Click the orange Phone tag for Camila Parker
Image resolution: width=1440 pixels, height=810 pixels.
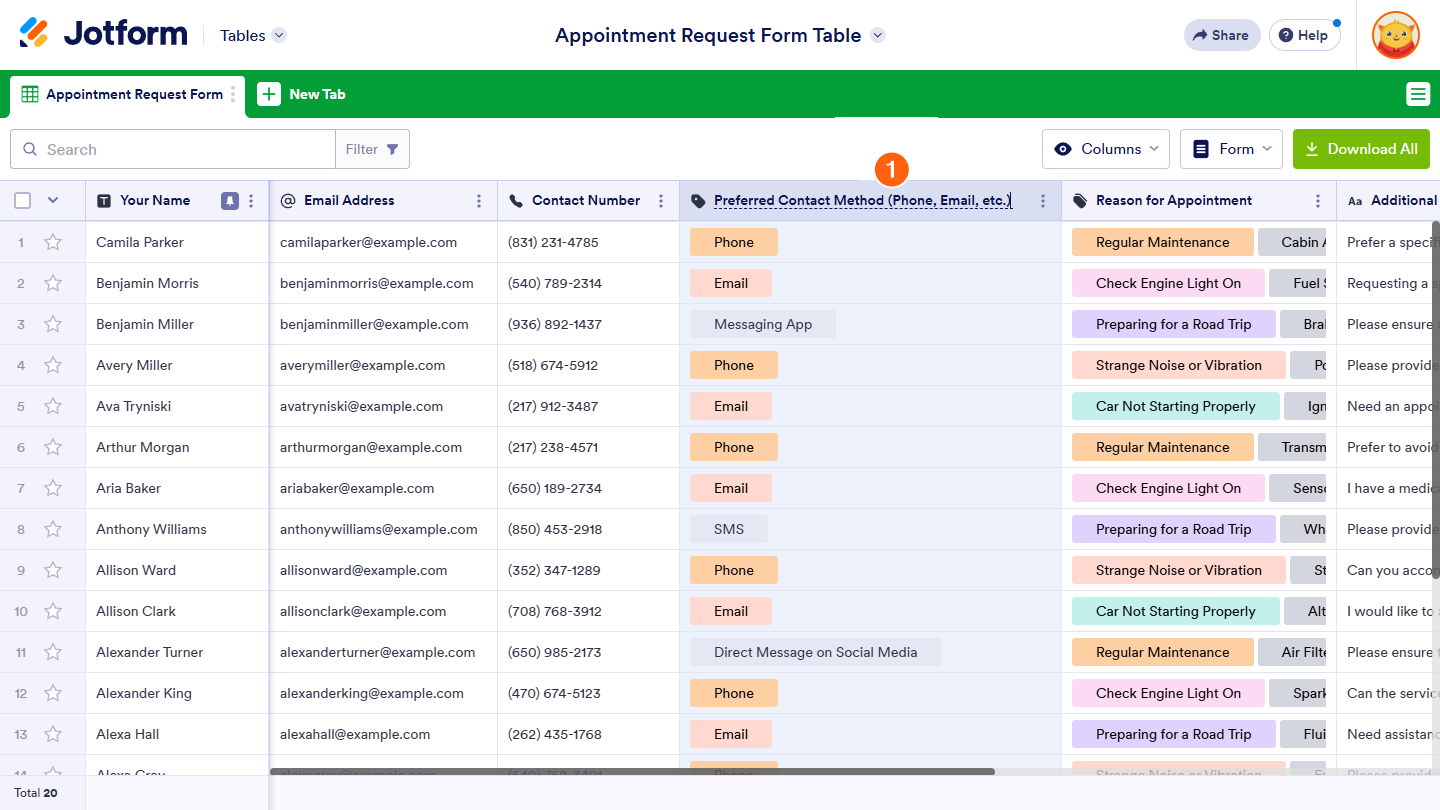734,242
